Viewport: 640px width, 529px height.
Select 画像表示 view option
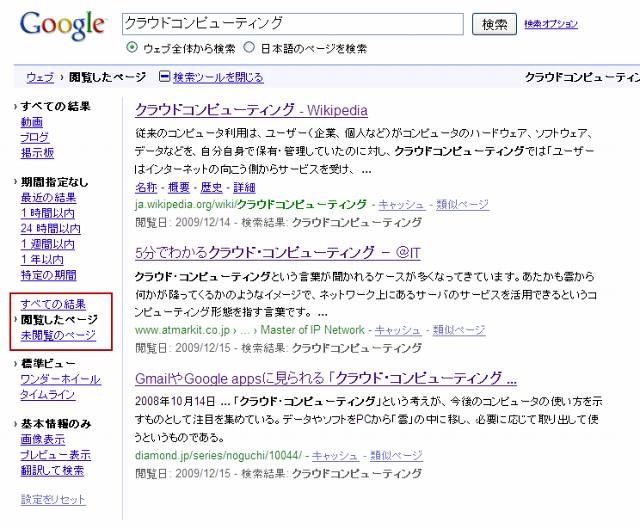tap(43, 440)
